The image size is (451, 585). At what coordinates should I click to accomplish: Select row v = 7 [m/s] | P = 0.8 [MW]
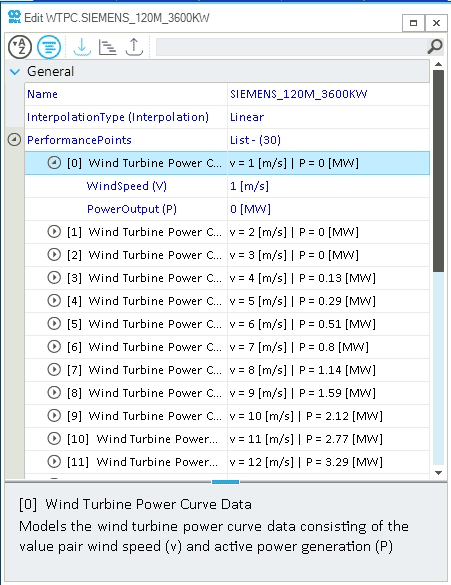[227, 347]
